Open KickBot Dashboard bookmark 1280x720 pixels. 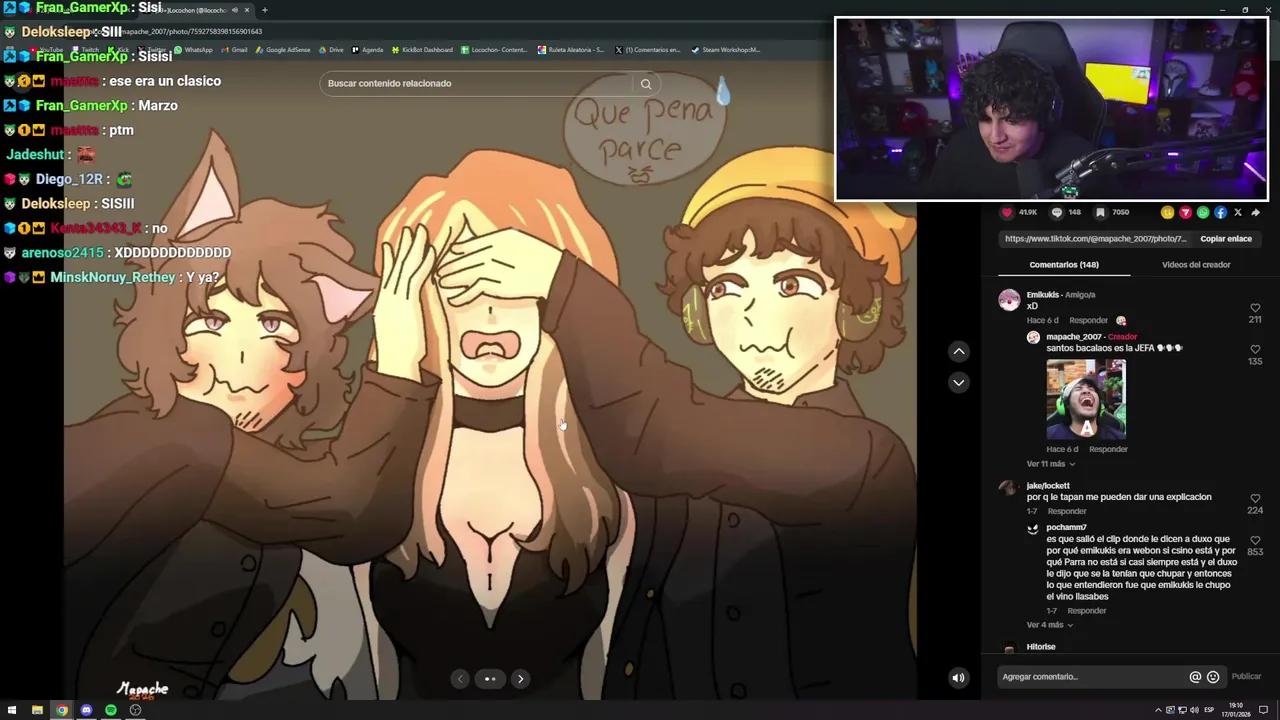tap(422, 50)
